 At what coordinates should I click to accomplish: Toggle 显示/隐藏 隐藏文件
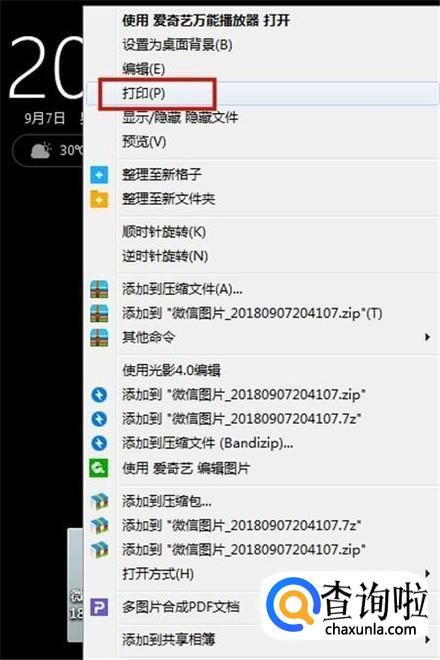180,117
